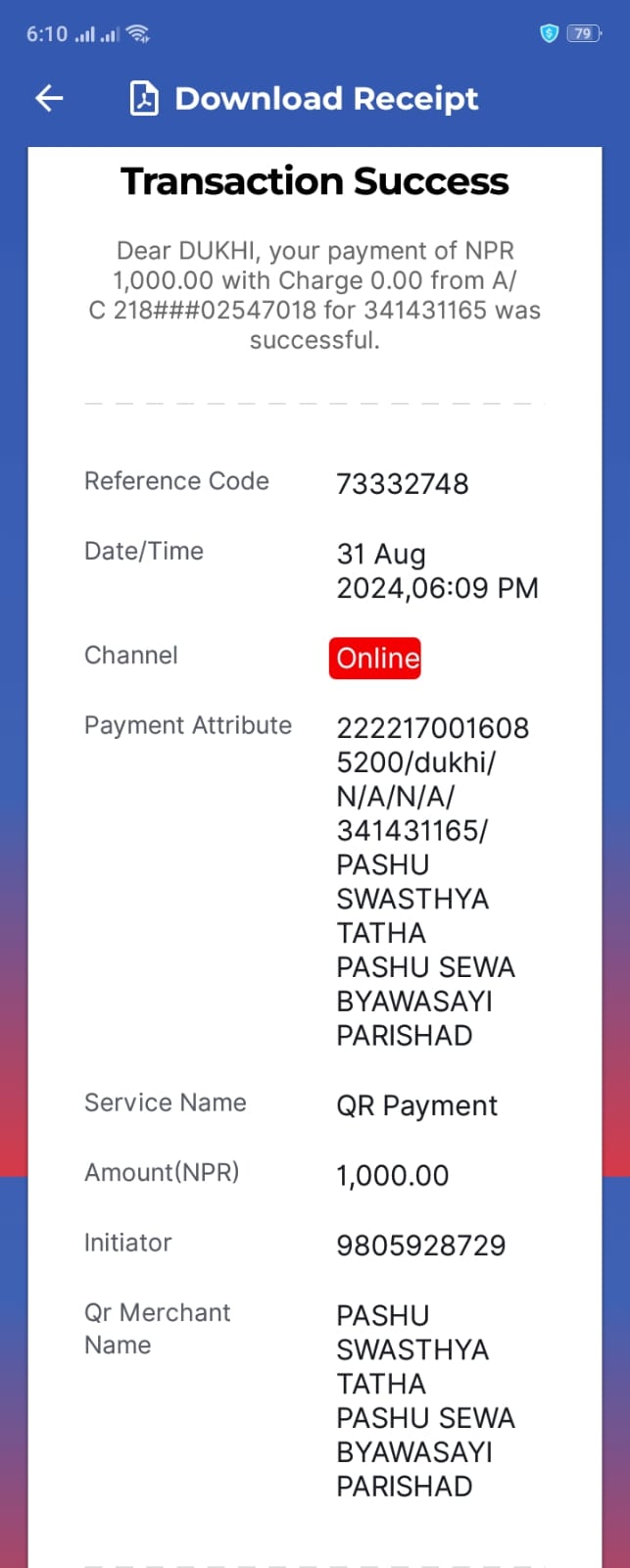Select the QR Payment service name value
Screen dimensions: 630x1568
coord(417,1105)
